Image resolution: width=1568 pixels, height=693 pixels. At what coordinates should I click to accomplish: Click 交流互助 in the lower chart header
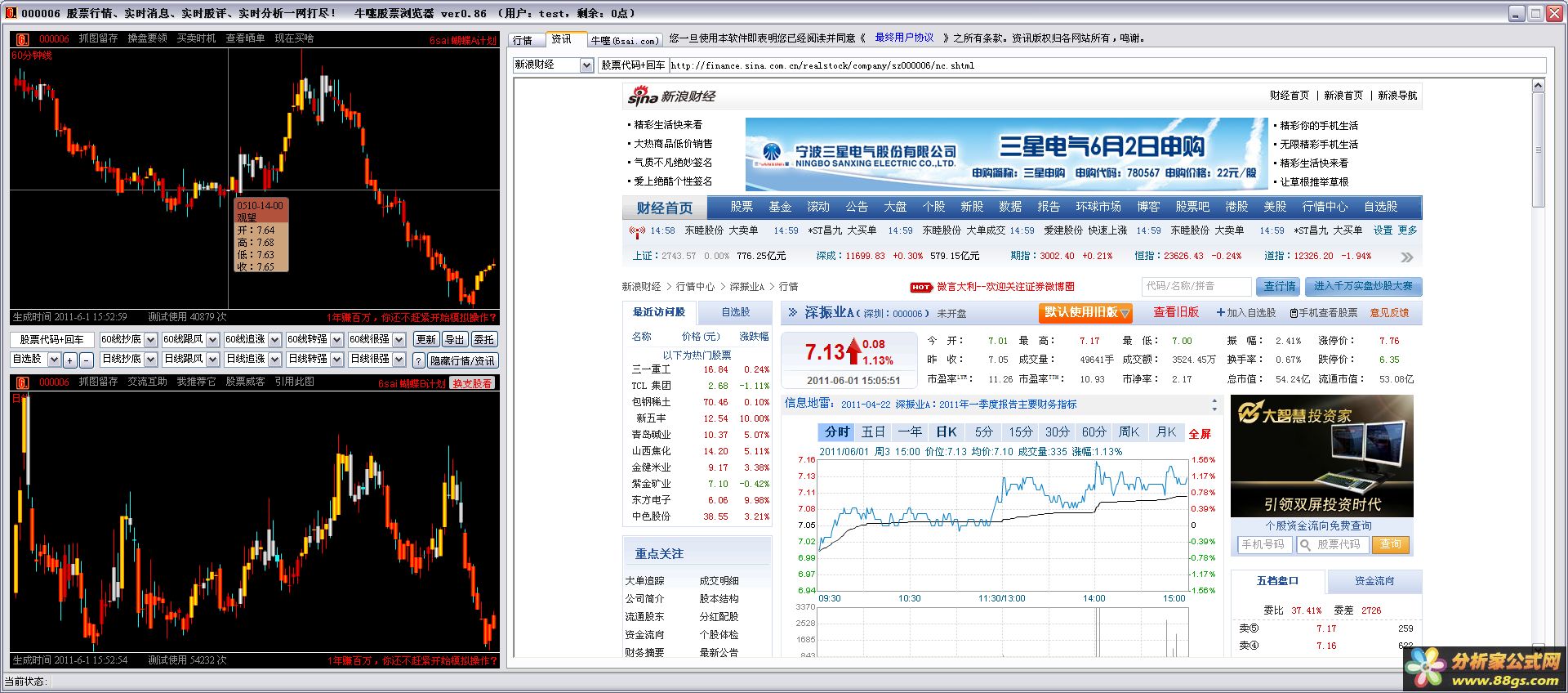147,382
